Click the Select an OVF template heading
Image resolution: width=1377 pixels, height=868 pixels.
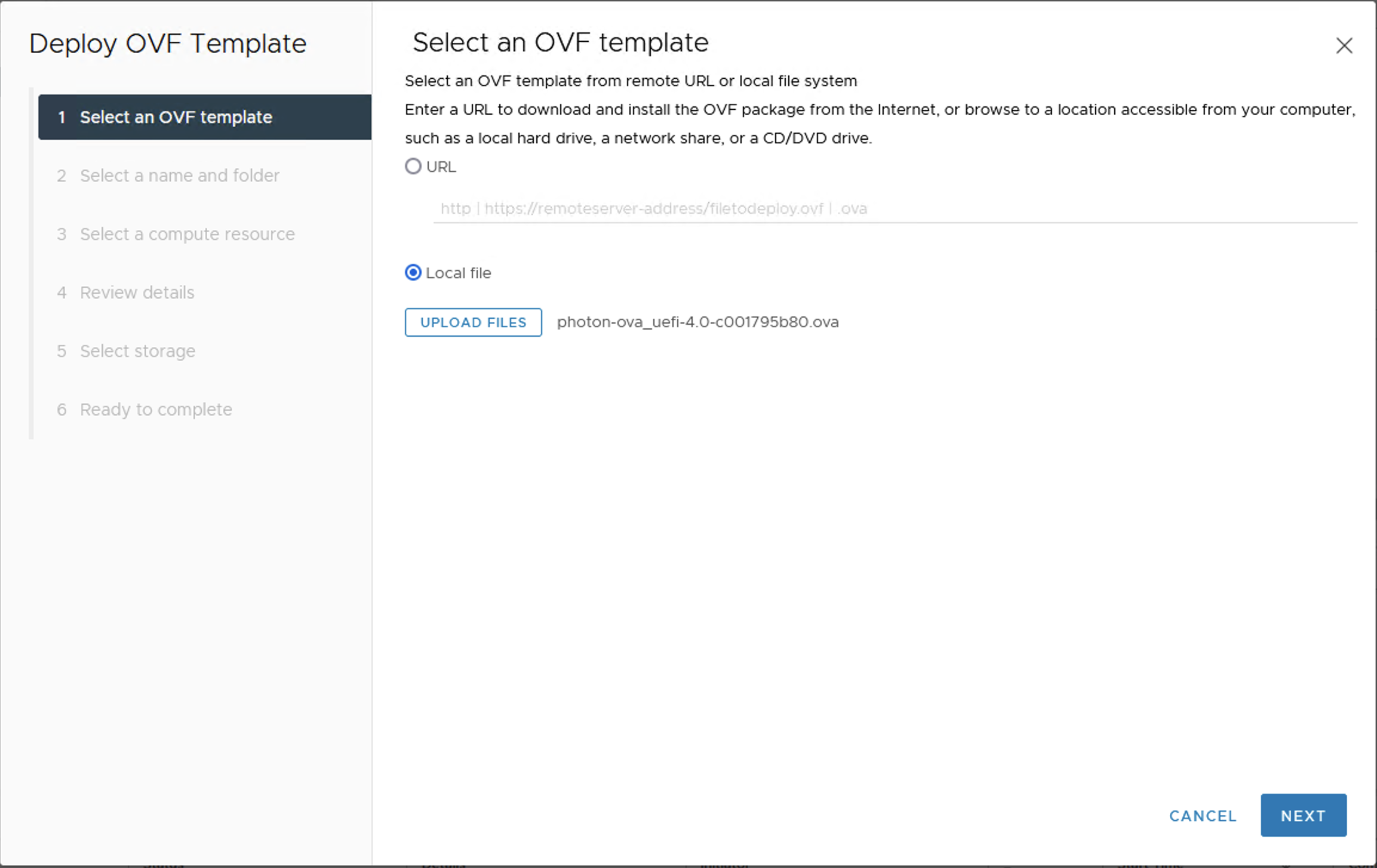(x=560, y=42)
